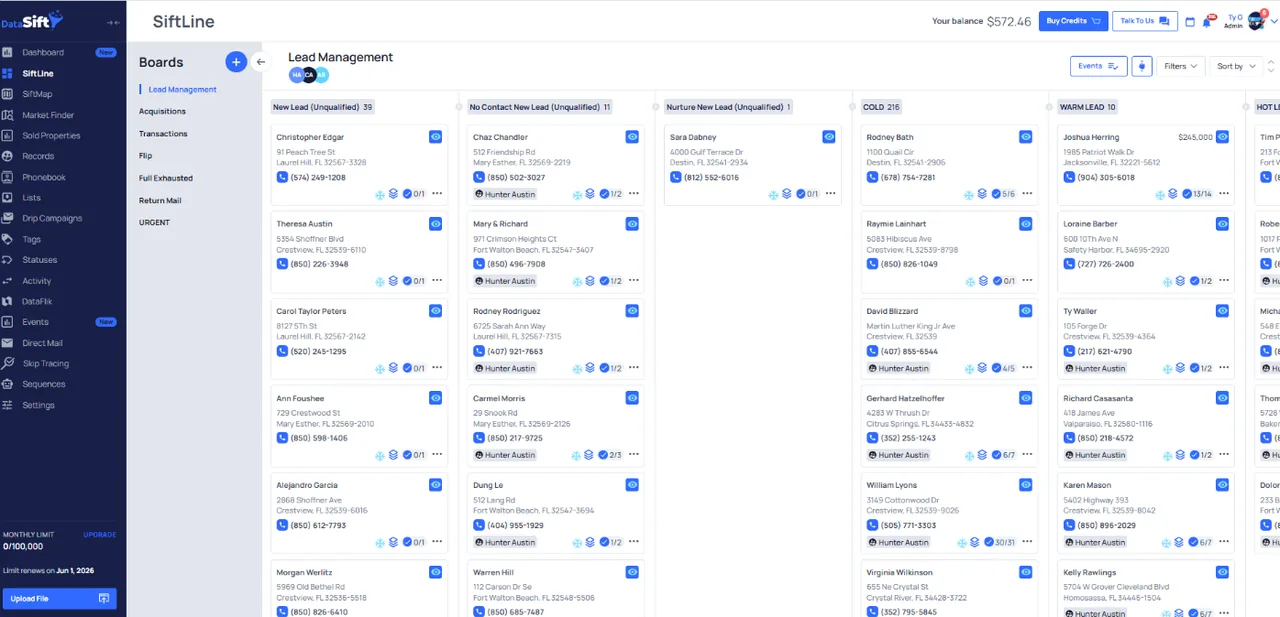1280x617 pixels.
Task: Click the HA member avatar
Action: pos(296,75)
